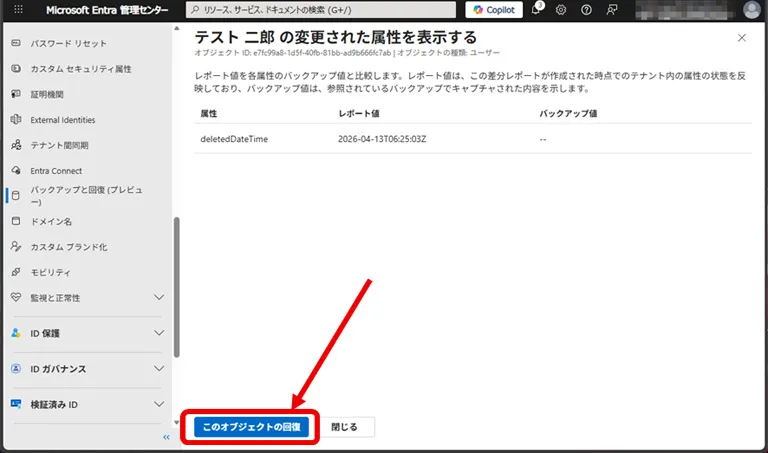Viewport: 768px width, 453px height.
Task: Open Entra Connect menu item
Action: tap(56, 171)
